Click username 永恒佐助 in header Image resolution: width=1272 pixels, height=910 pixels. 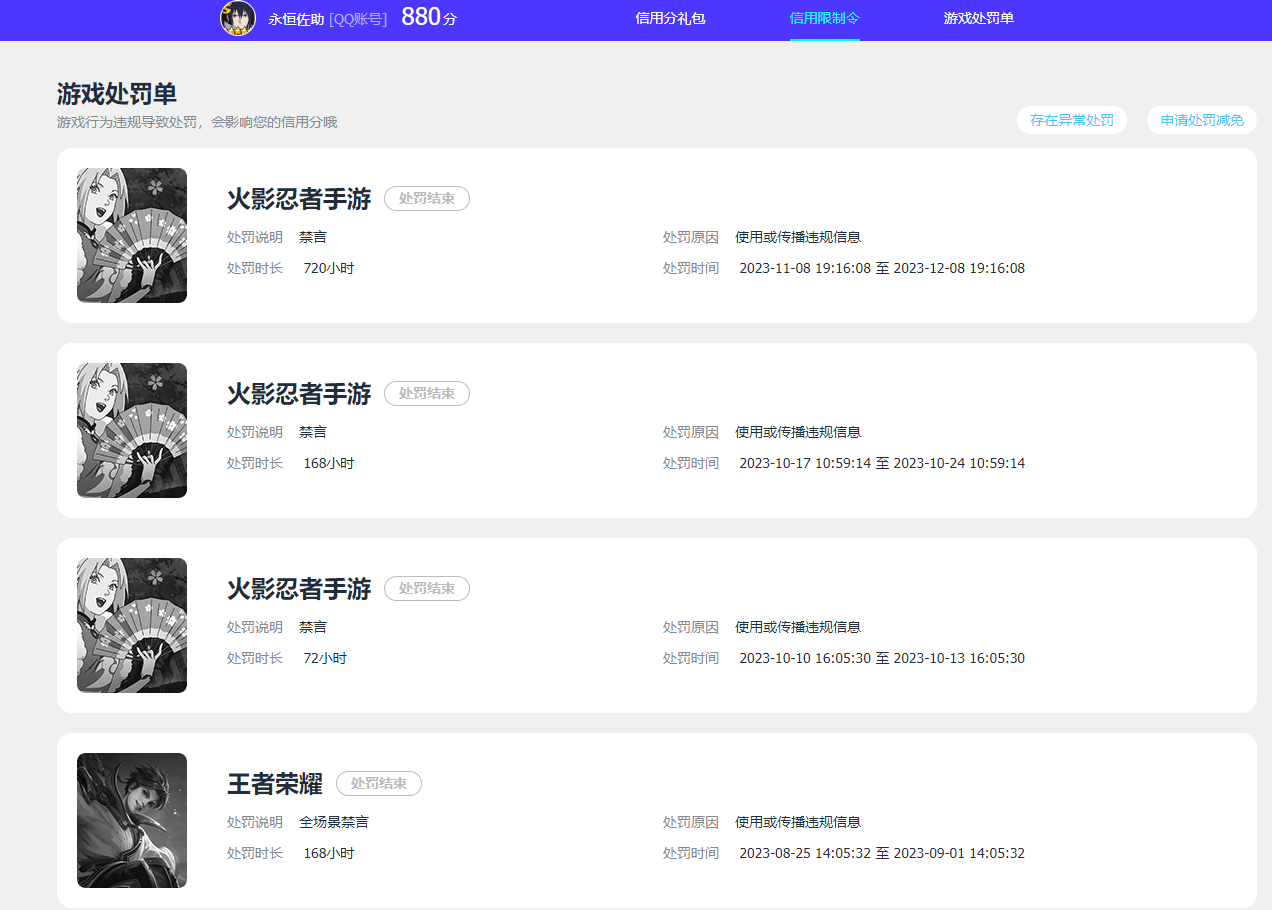tap(296, 19)
